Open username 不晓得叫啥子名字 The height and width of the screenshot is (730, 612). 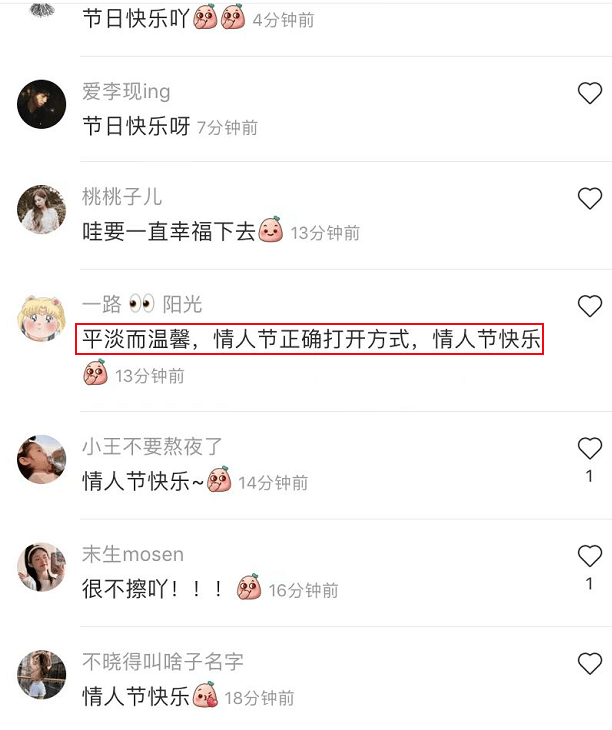coord(163,662)
